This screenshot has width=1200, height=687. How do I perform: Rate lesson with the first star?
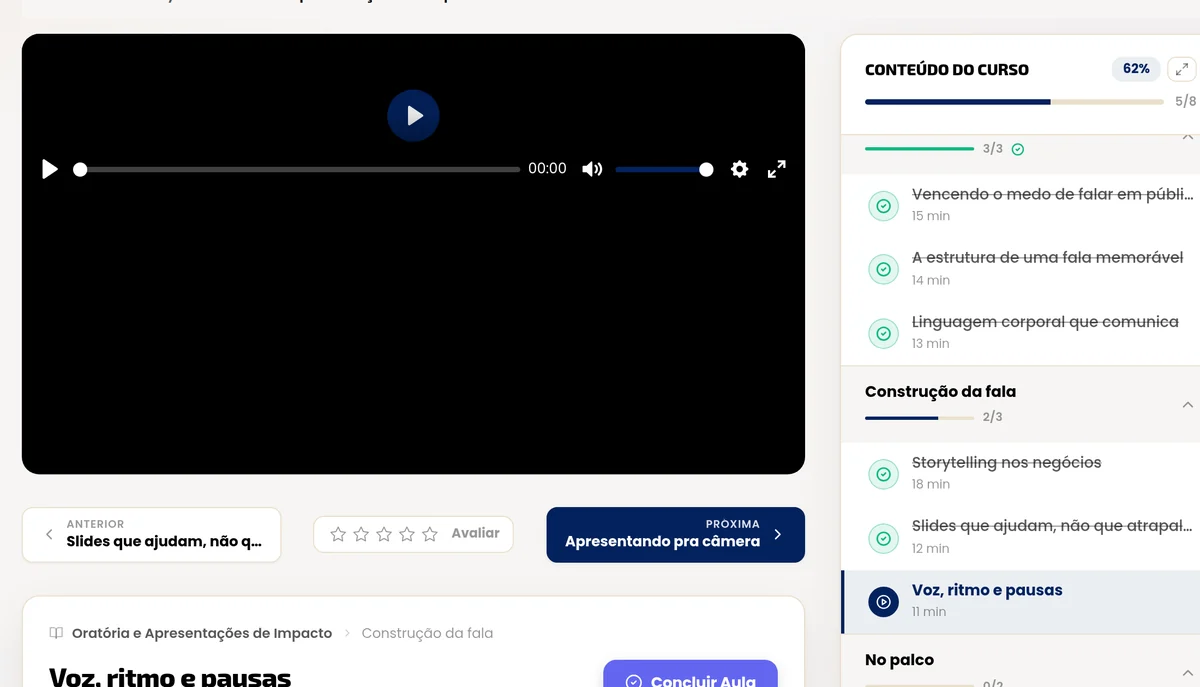(x=338, y=534)
